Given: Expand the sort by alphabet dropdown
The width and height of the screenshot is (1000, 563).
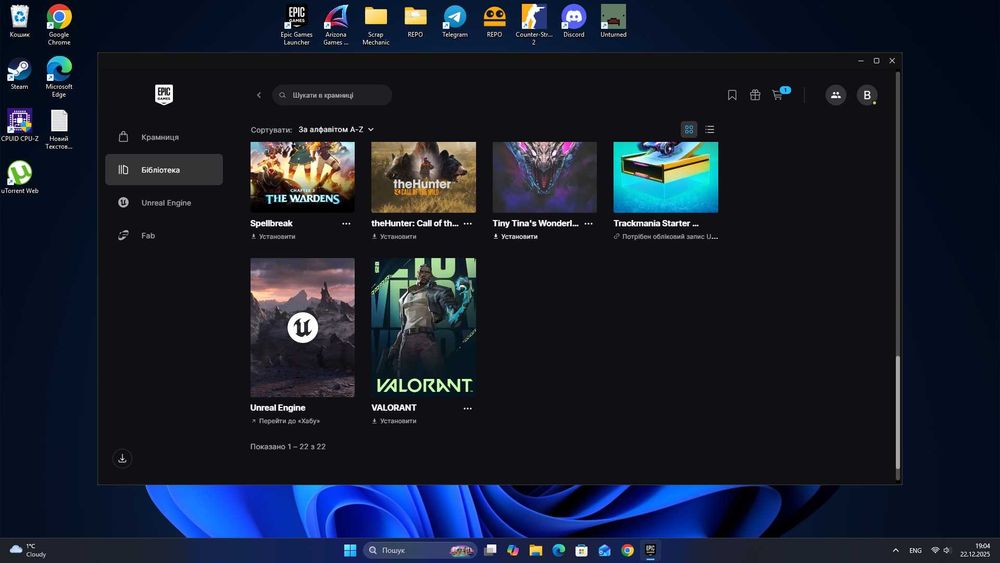Looking at the screenshot, I should 336,130.
